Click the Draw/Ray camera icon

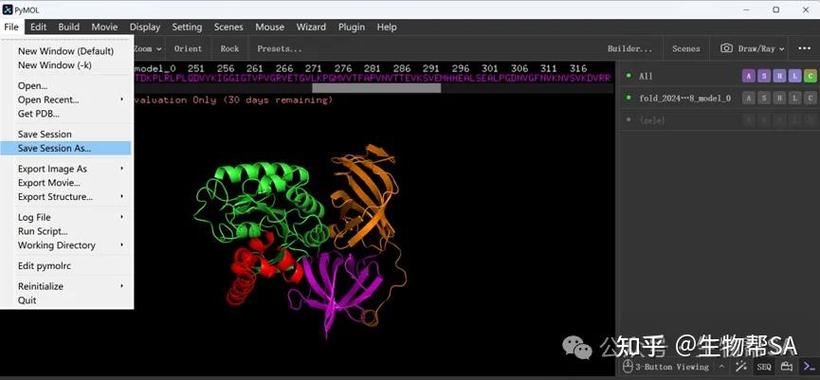coord(726,49)
